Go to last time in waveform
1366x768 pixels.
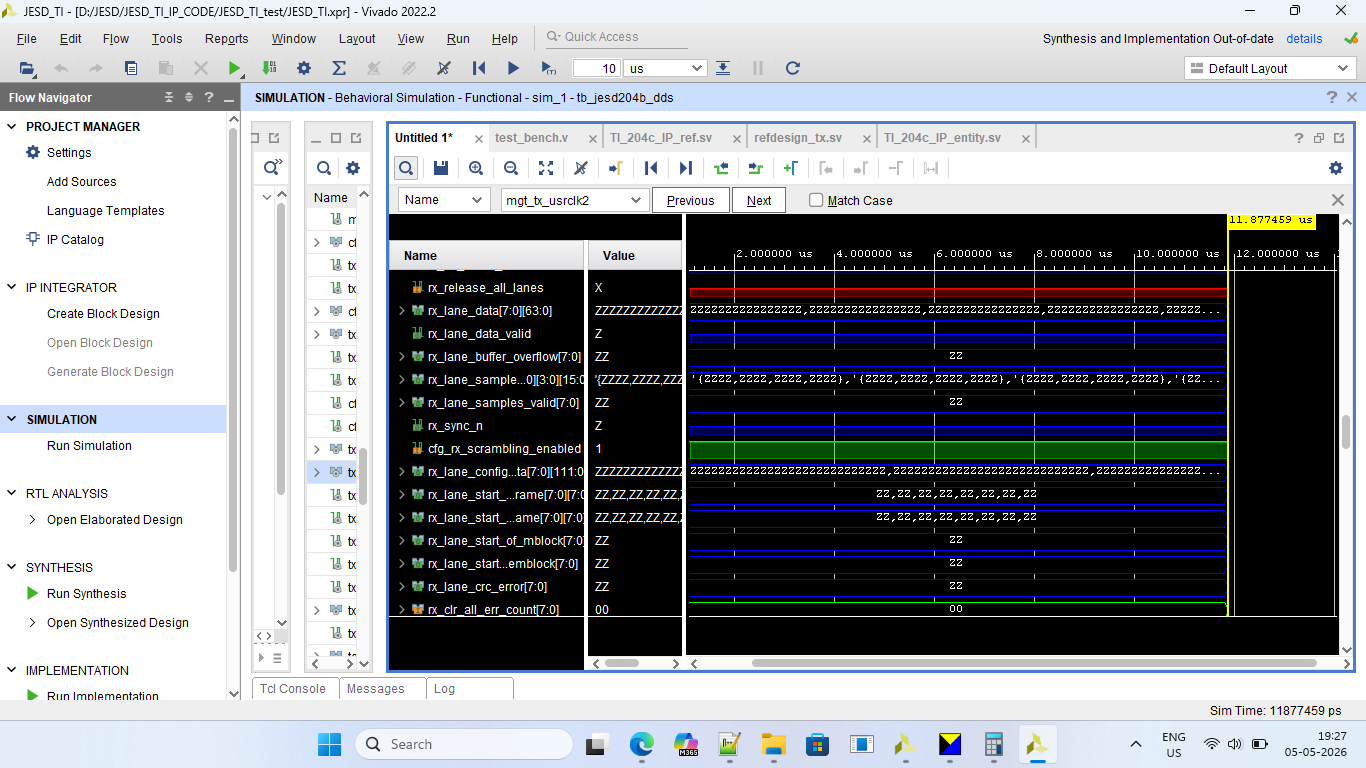[686, 168]
